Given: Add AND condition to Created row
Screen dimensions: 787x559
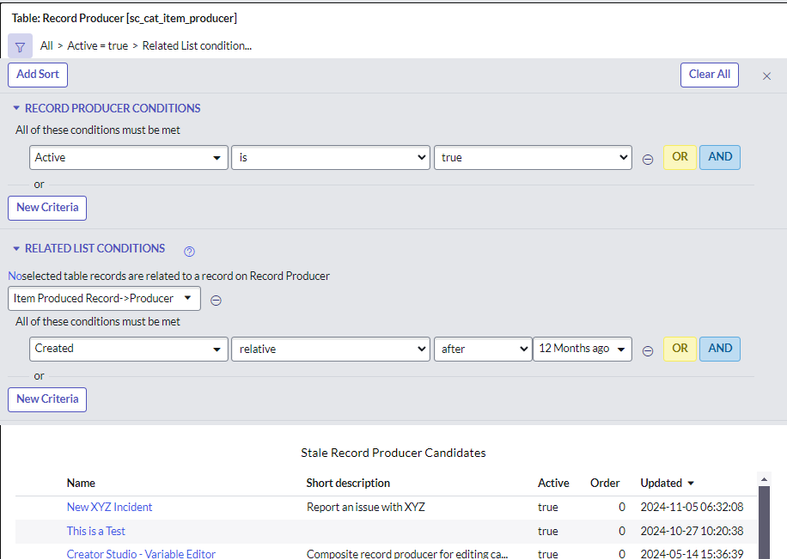Looking at the screenshot, I should [x=720, y=349].
